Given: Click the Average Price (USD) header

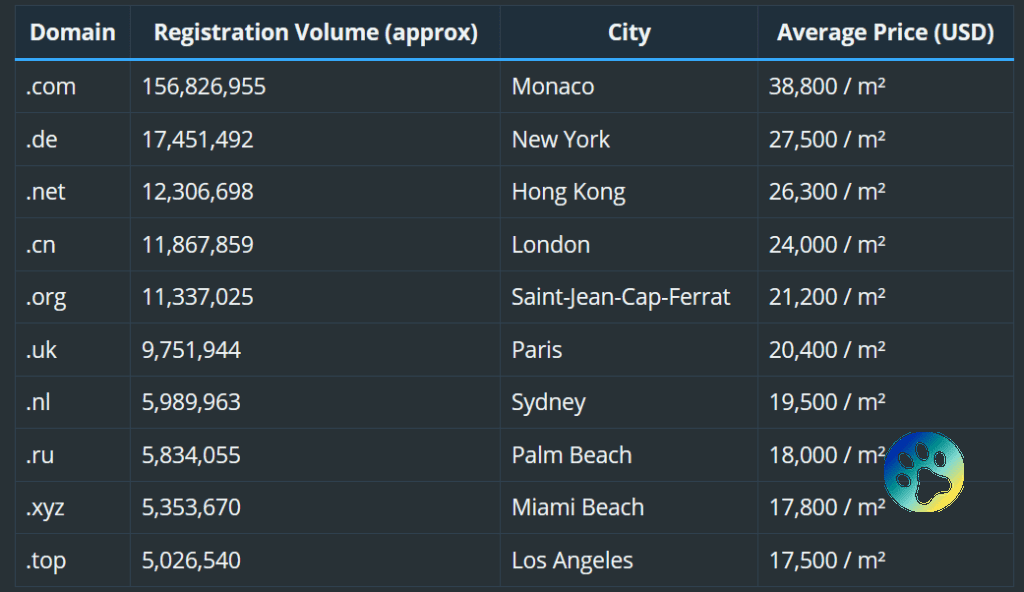Looking at the screenshot, I should coord(885,33).
